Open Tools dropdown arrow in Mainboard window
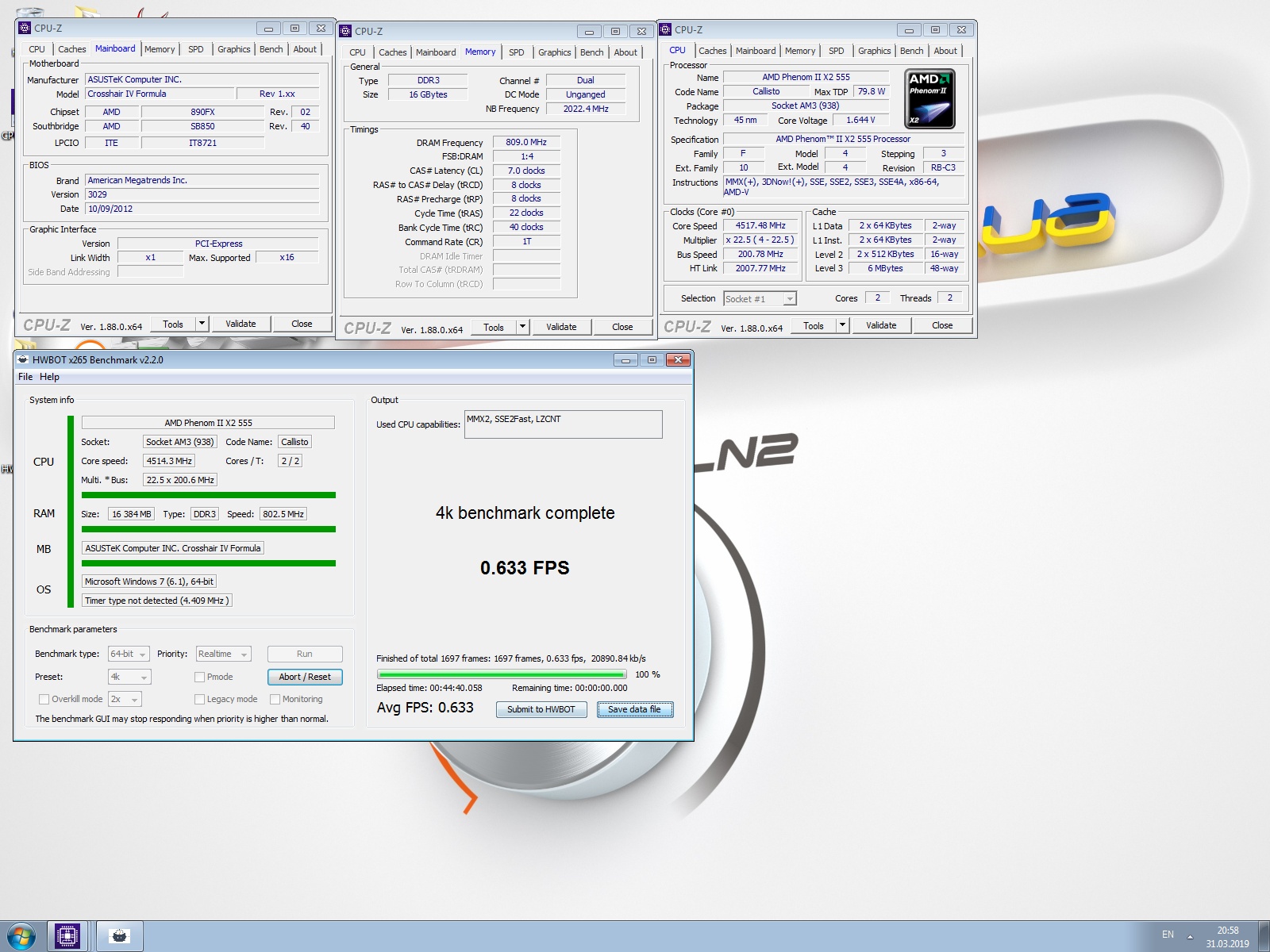The width and height of the screenshot is (1270, 952). pos(202,324)
